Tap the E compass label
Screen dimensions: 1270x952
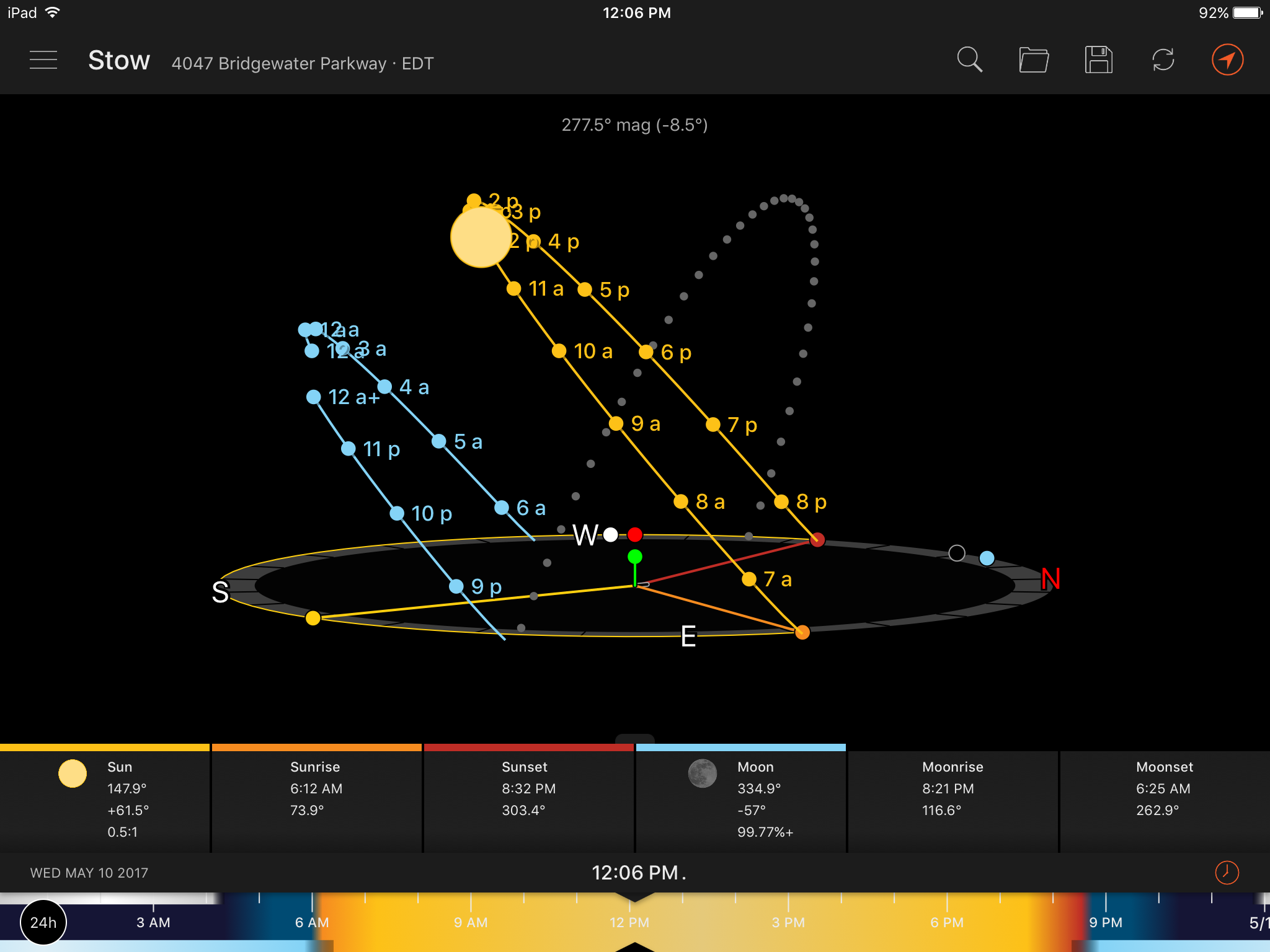[x=688, y=637]
